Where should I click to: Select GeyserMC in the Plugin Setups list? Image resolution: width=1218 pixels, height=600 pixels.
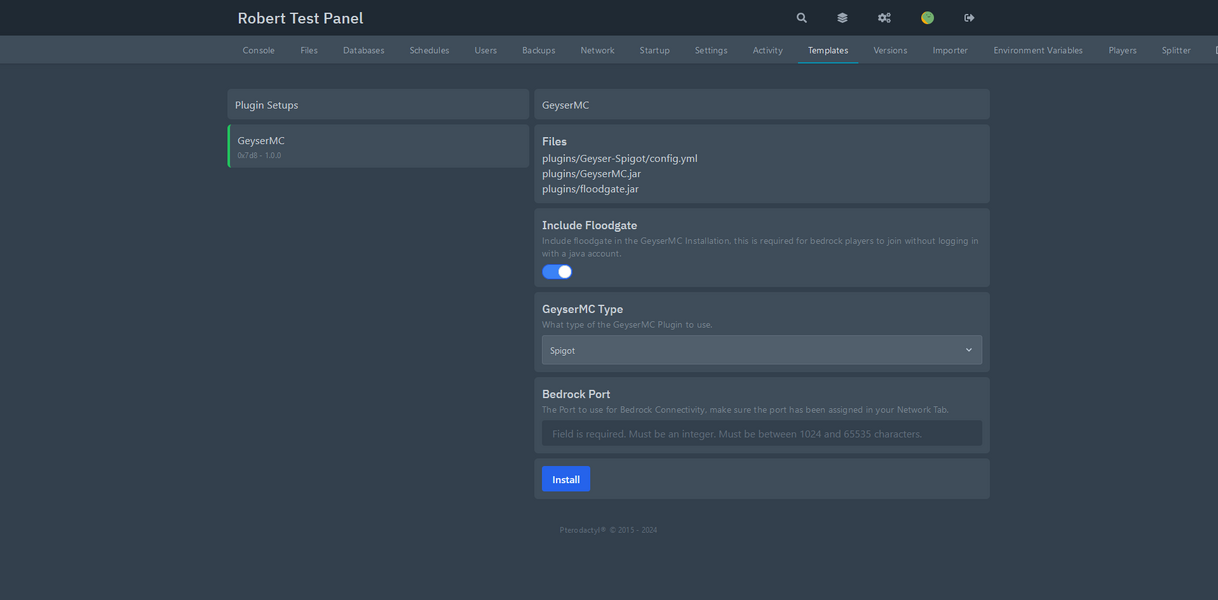pos(378,145)
